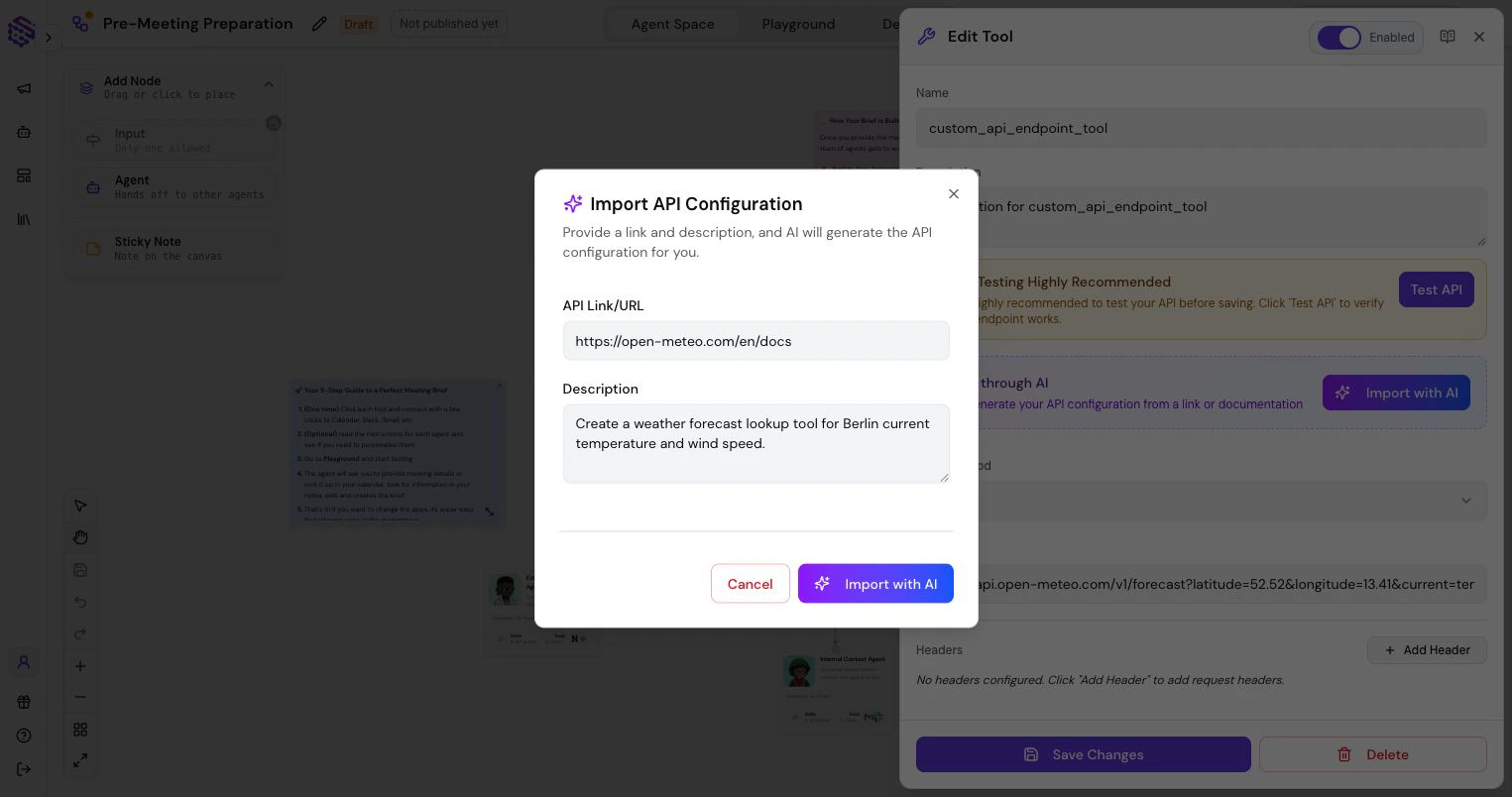This screenshot has height=797, width=1512.
Task: Toggle the Enabled switch in Edit Tool
Action: click(1339, 38)
